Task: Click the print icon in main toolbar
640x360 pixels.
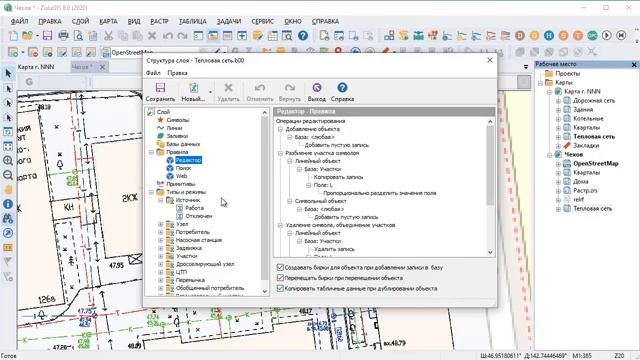Action: [x=63, y=36]
